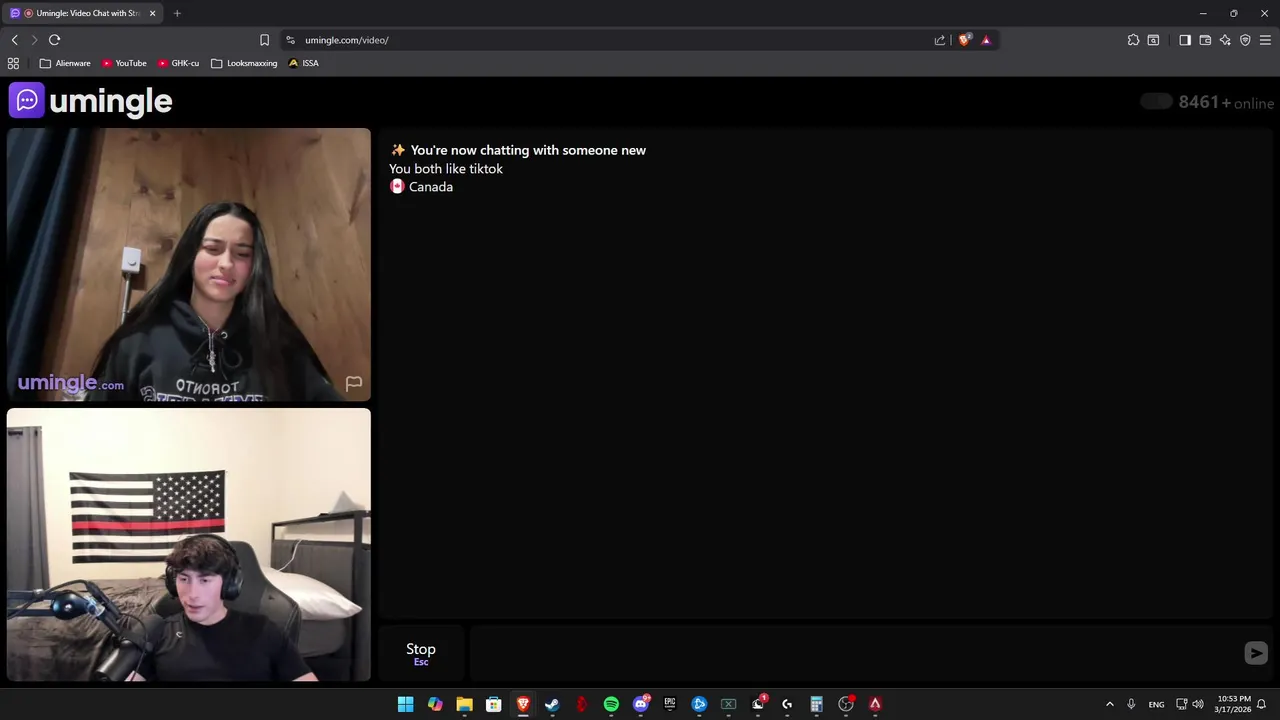This screenshot has width=1280, height=720.
Task: Open Leo AI sparkle icon
Action: (1225, 40)
